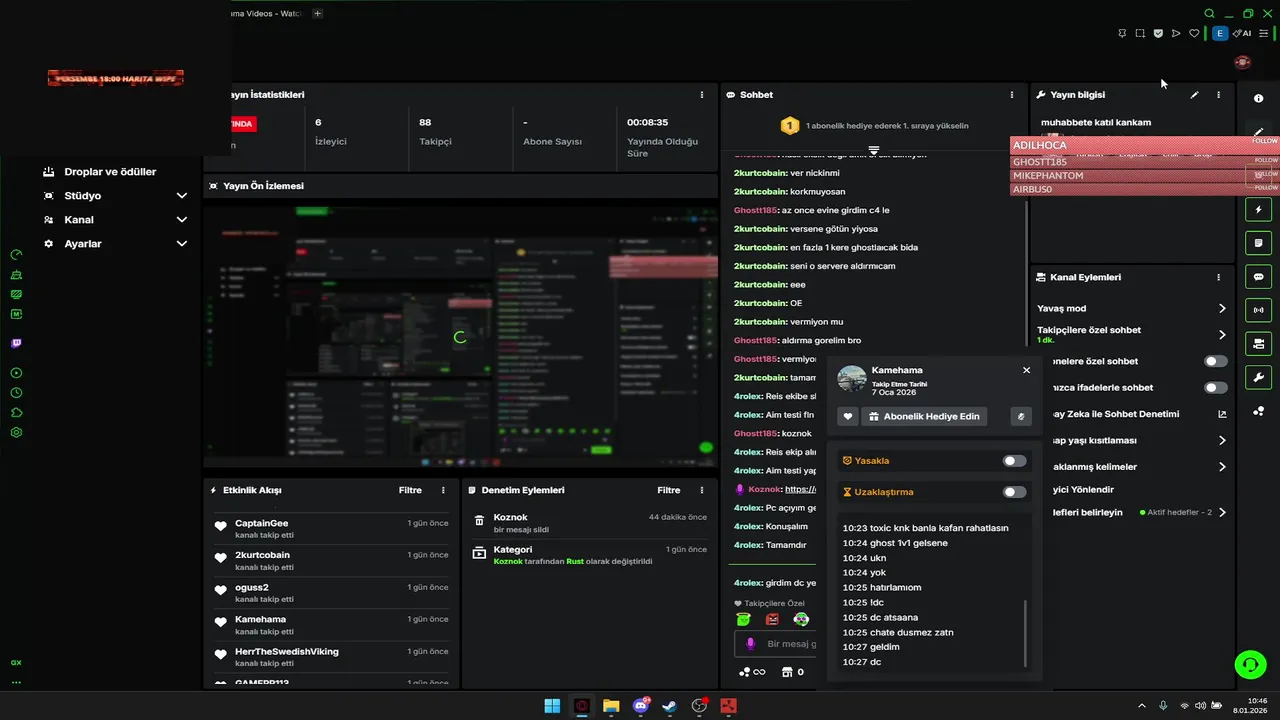
Task: Open the link in Koznok's chat message
Action: click(800, 490)
